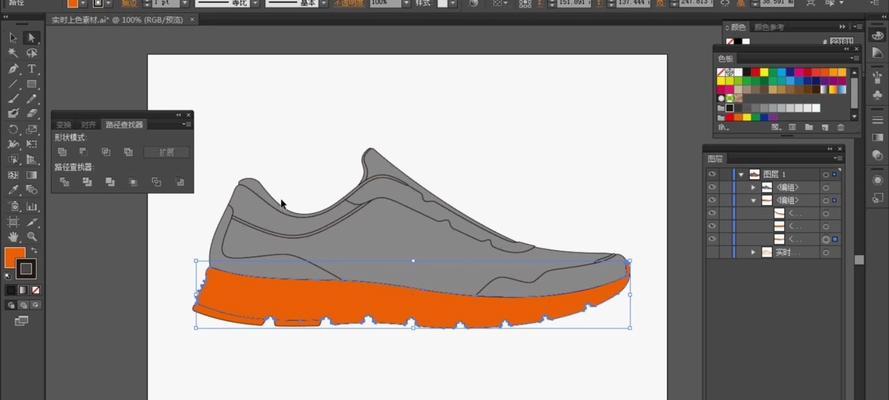Select the Pencil tool
Screen dimensions: 889x400
click(x=32, y=99)
